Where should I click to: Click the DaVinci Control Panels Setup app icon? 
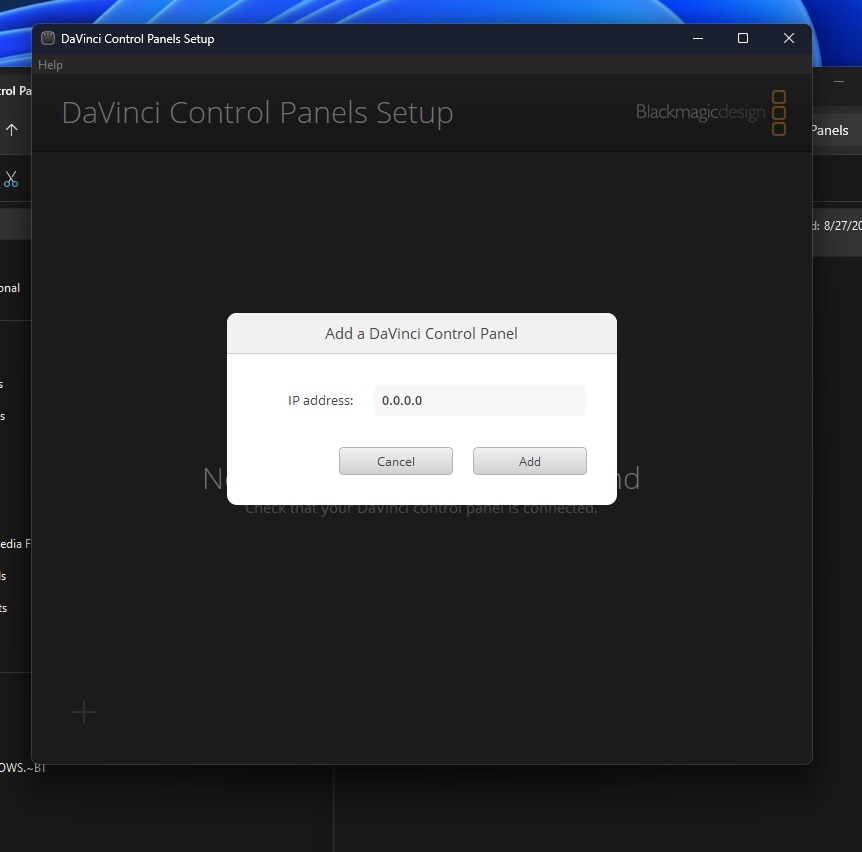tap(48, 38)
